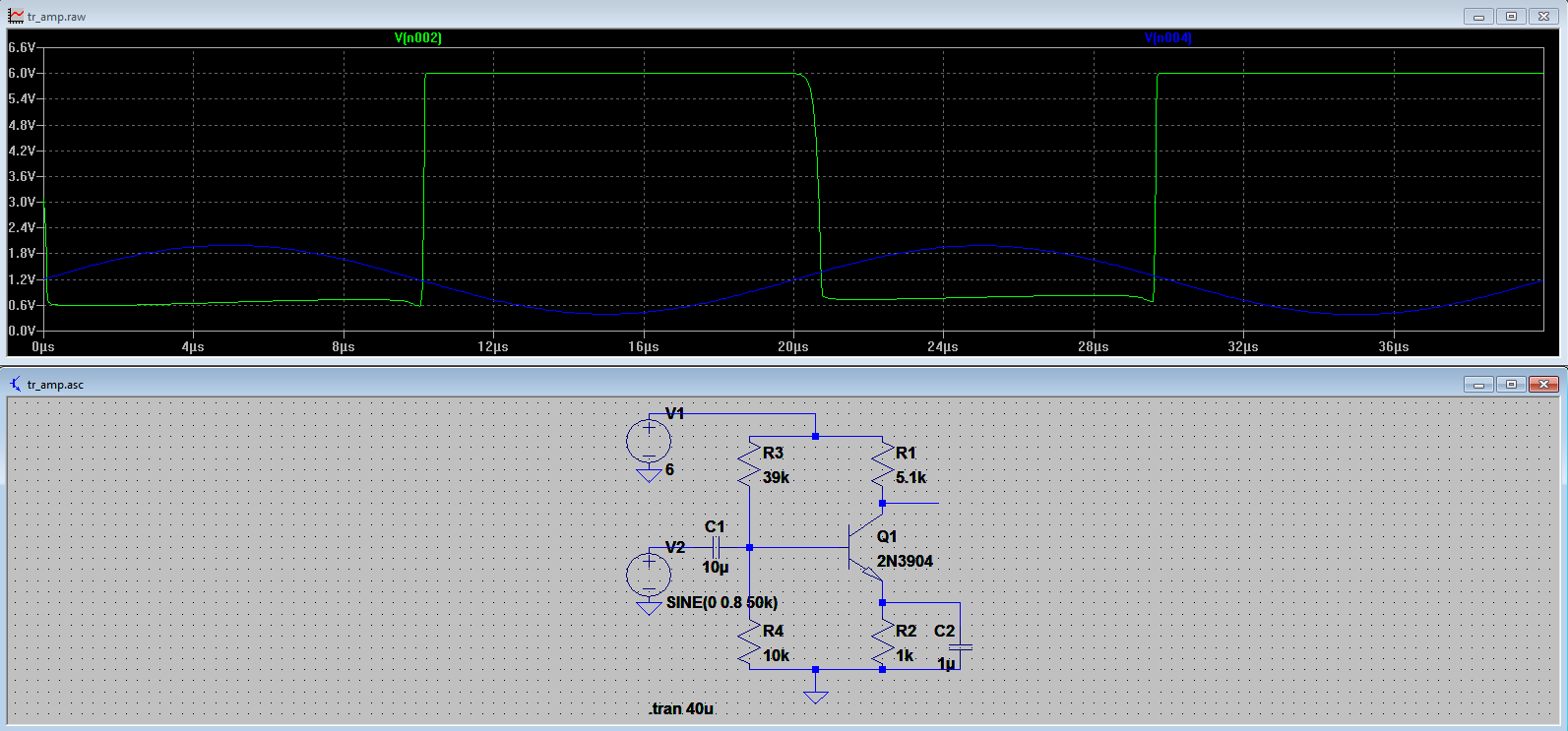Image resolution: width=1568 pixels, height=731 pixels.
Task: Click the 2N3904 transistor model text
Action: pos(905,561)
